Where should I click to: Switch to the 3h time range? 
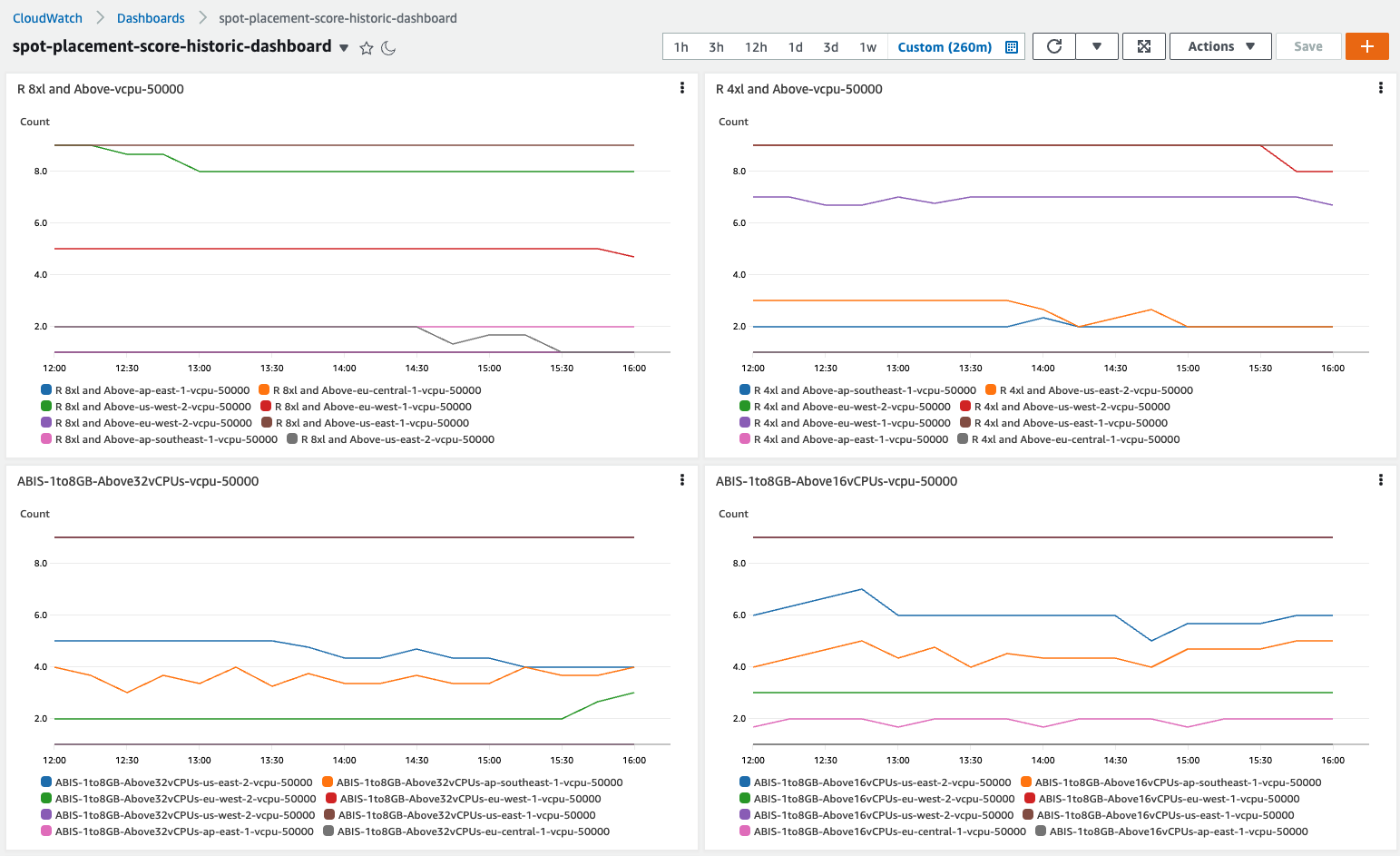click(716, 45)
